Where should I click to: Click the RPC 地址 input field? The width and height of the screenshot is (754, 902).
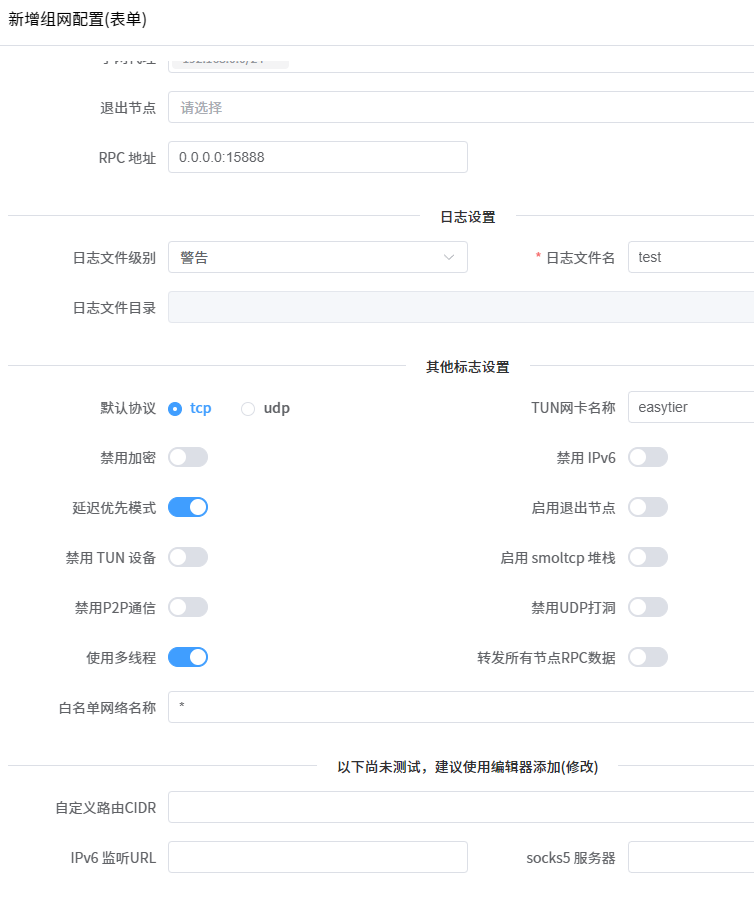[x=317, y=157]
